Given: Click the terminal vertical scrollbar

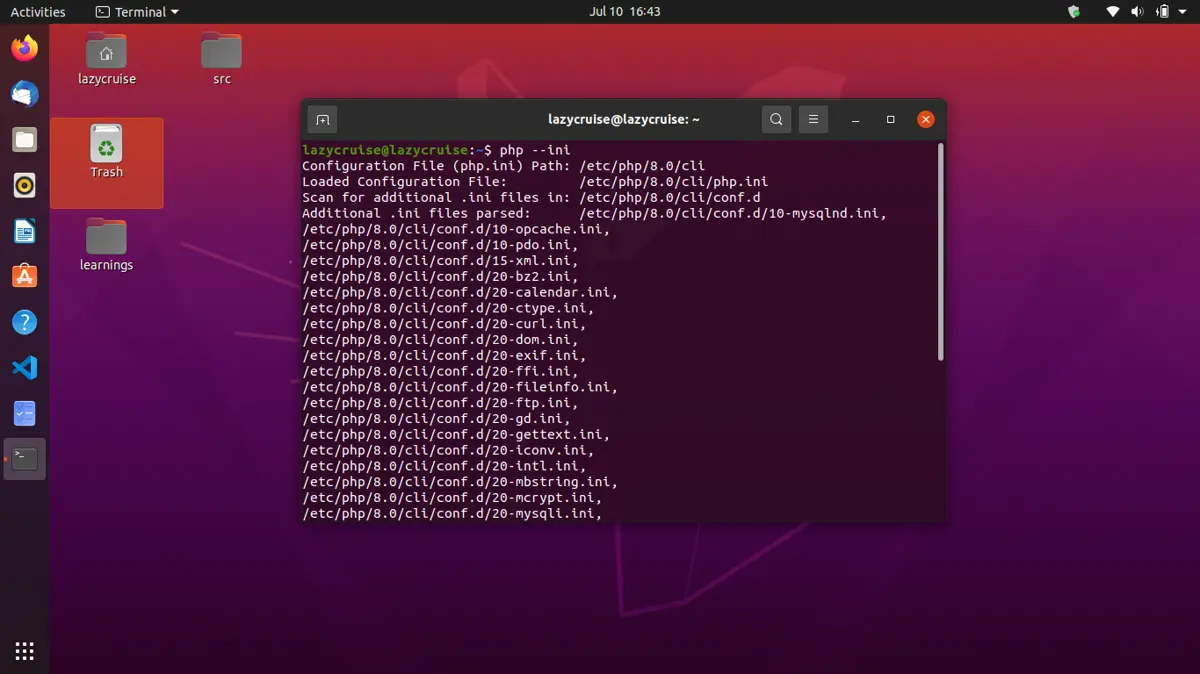Looking at the screenshot, I should click(x=940, y=252).
